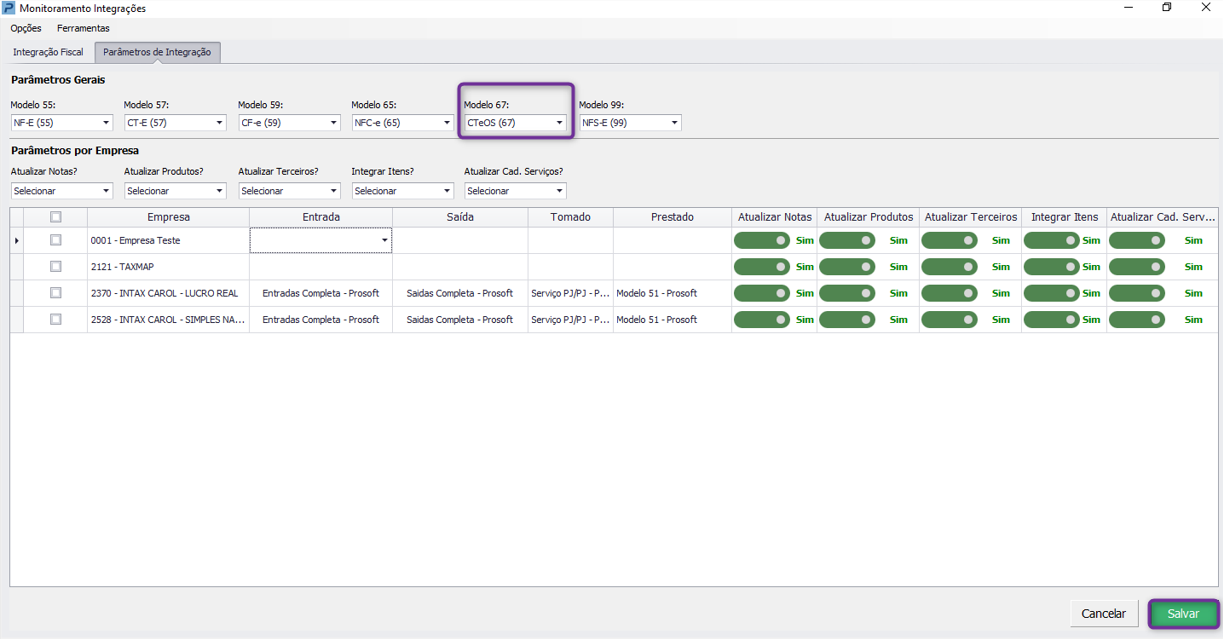Toggle Atualizar Notas for 2528 INTAX CAROL

point(762,320)
